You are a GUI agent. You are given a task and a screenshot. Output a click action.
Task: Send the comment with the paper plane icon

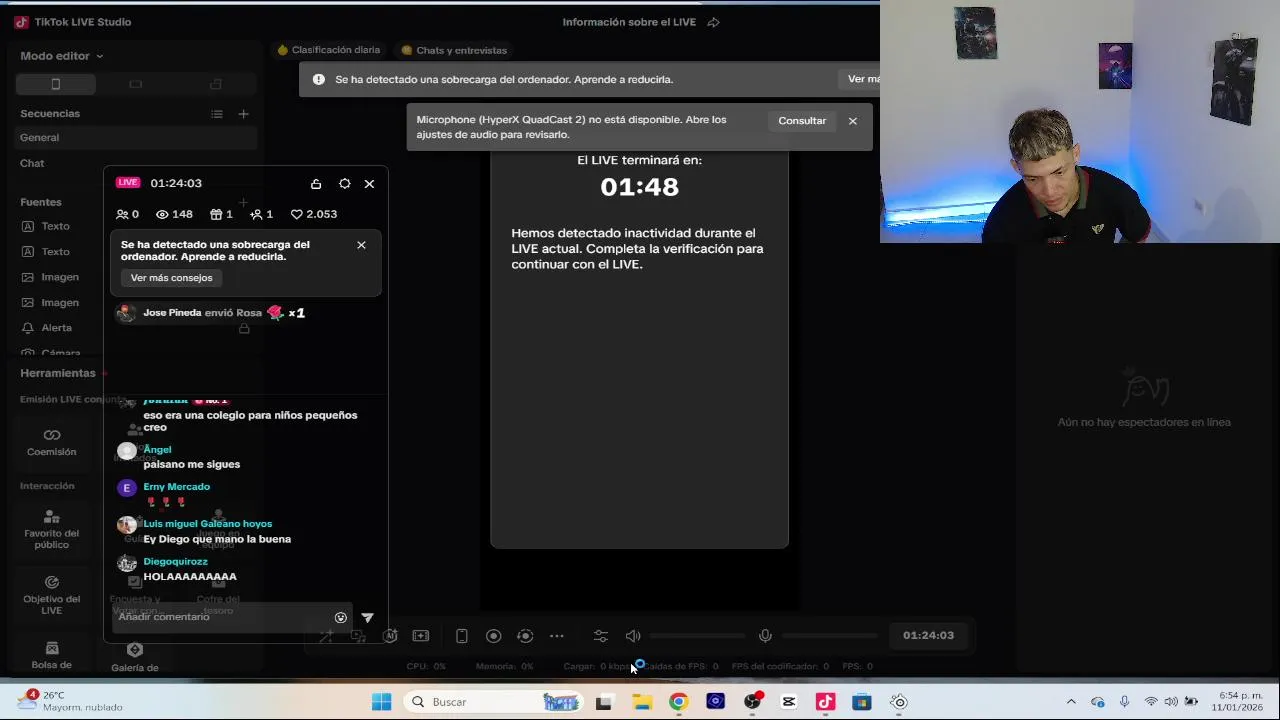click(367, 617)
